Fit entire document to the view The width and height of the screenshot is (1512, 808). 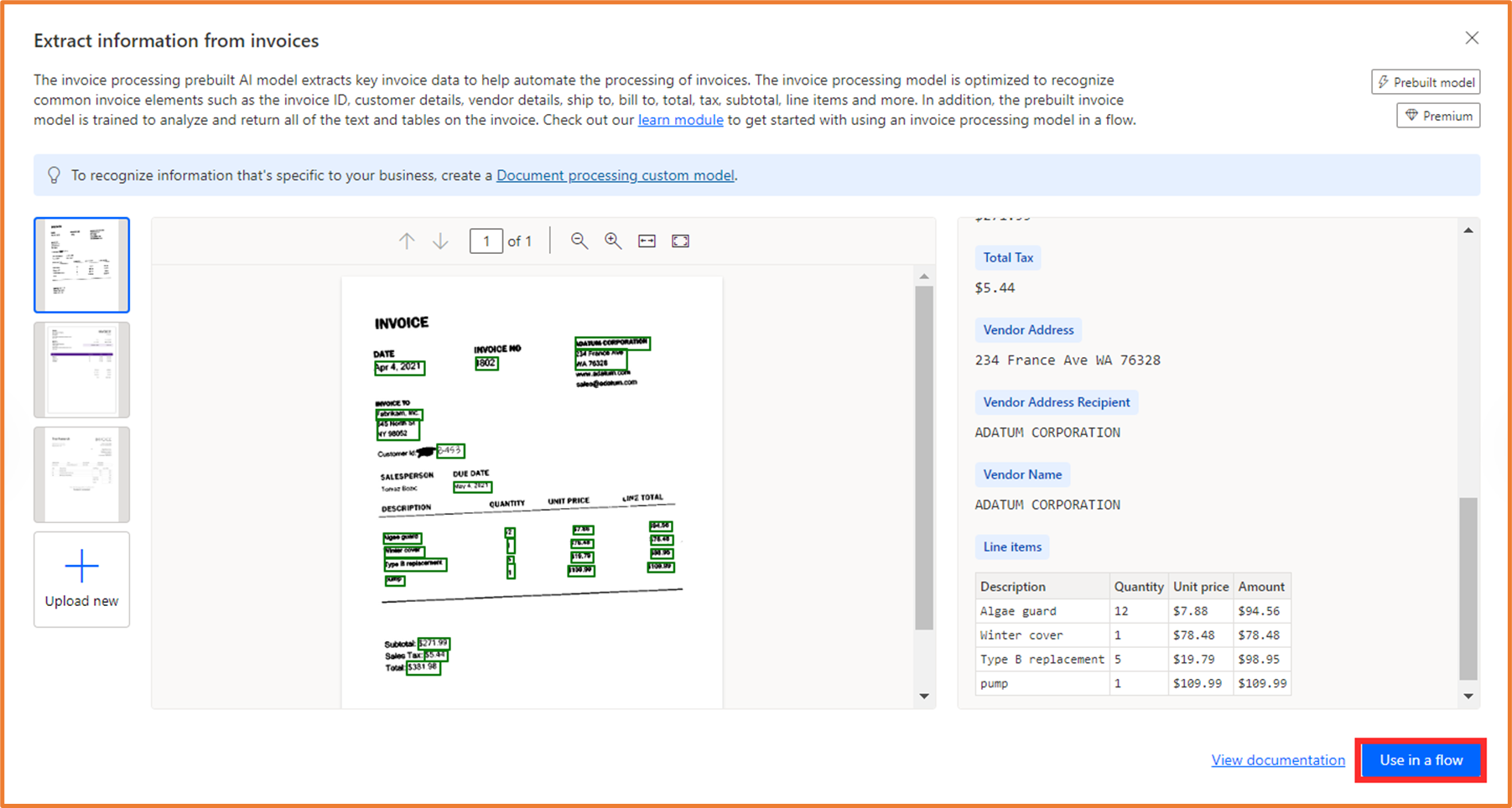tap(680, 241)
